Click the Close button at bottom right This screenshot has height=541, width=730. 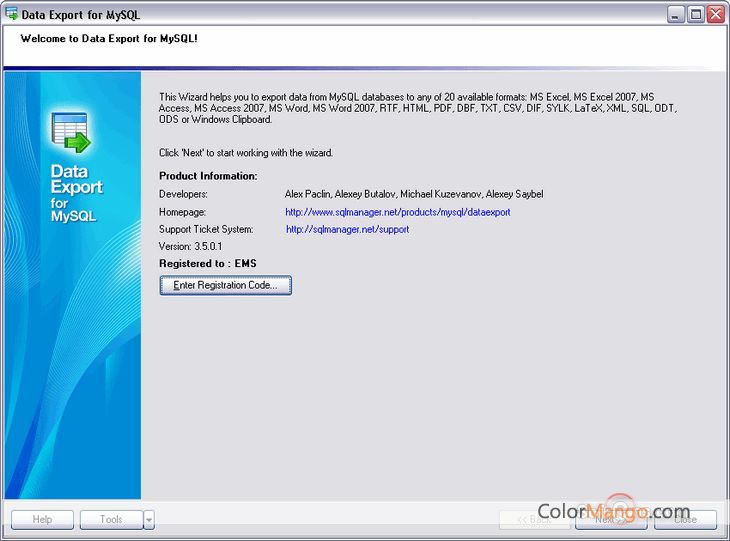685,520
